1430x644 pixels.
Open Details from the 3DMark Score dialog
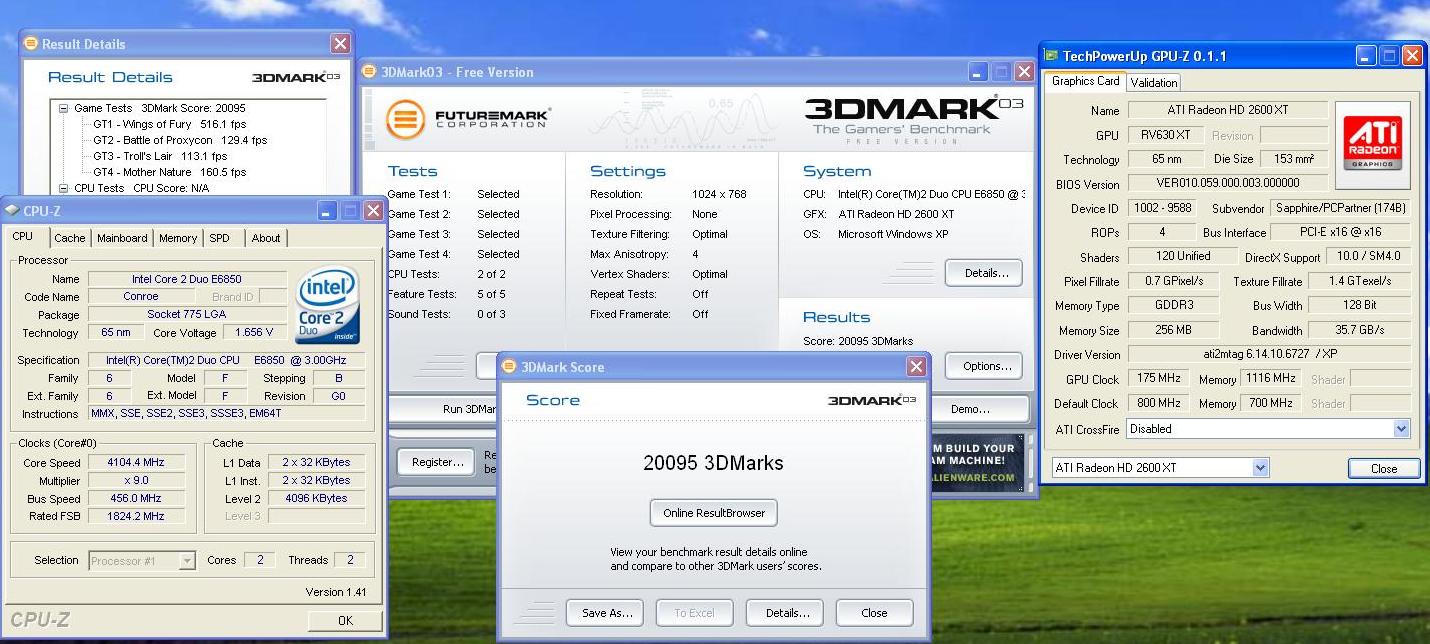(785, 613)
